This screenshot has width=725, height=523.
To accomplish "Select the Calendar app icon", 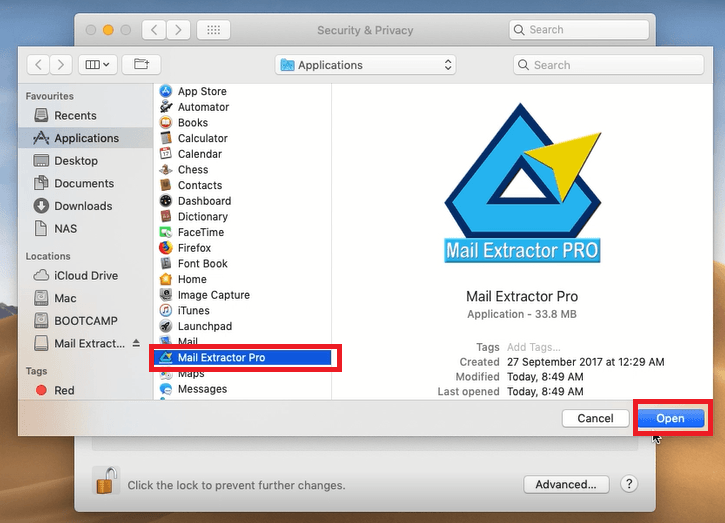I will click(x=166, y=154).
